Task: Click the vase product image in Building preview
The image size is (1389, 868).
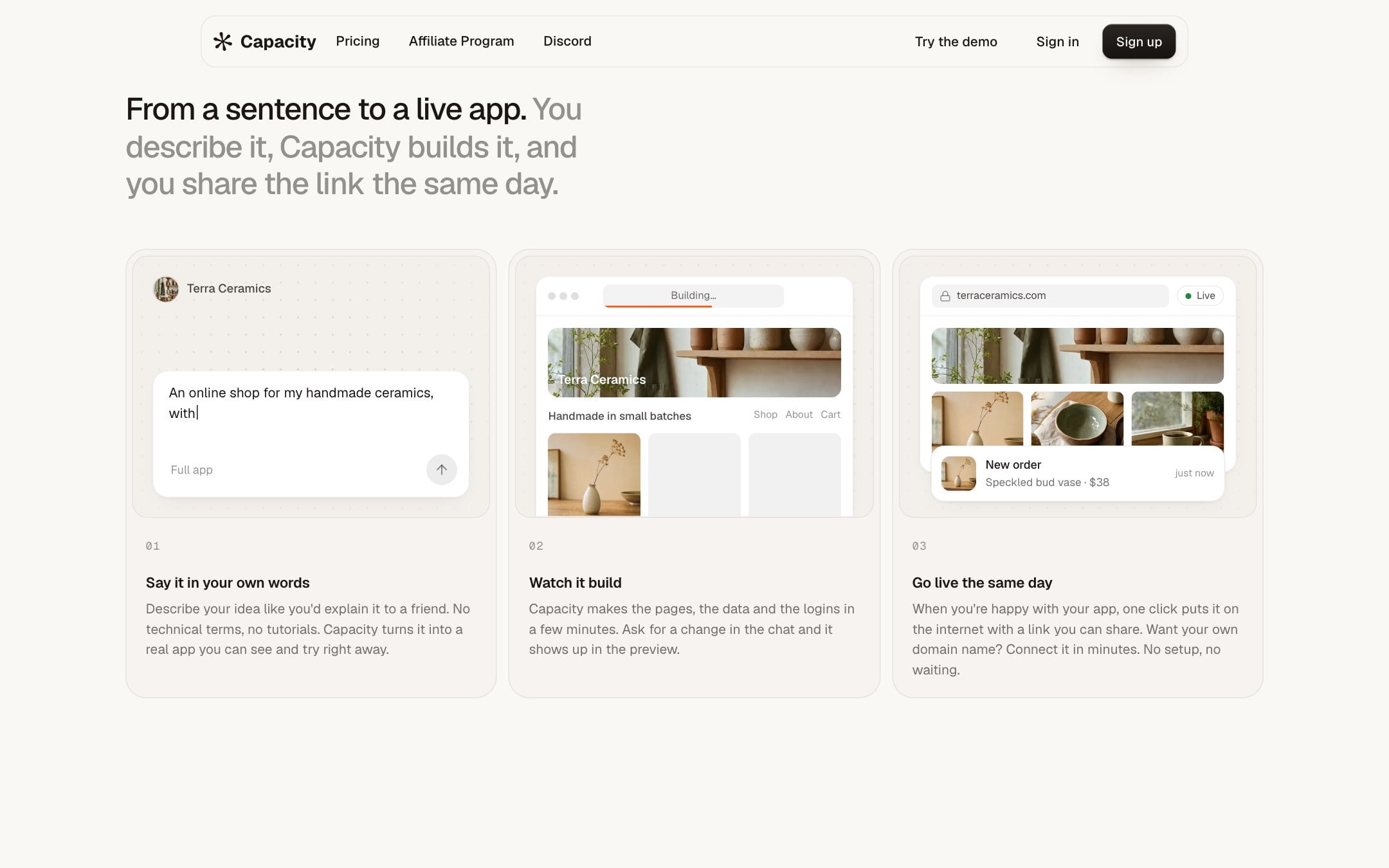Action: pos(594,475)
